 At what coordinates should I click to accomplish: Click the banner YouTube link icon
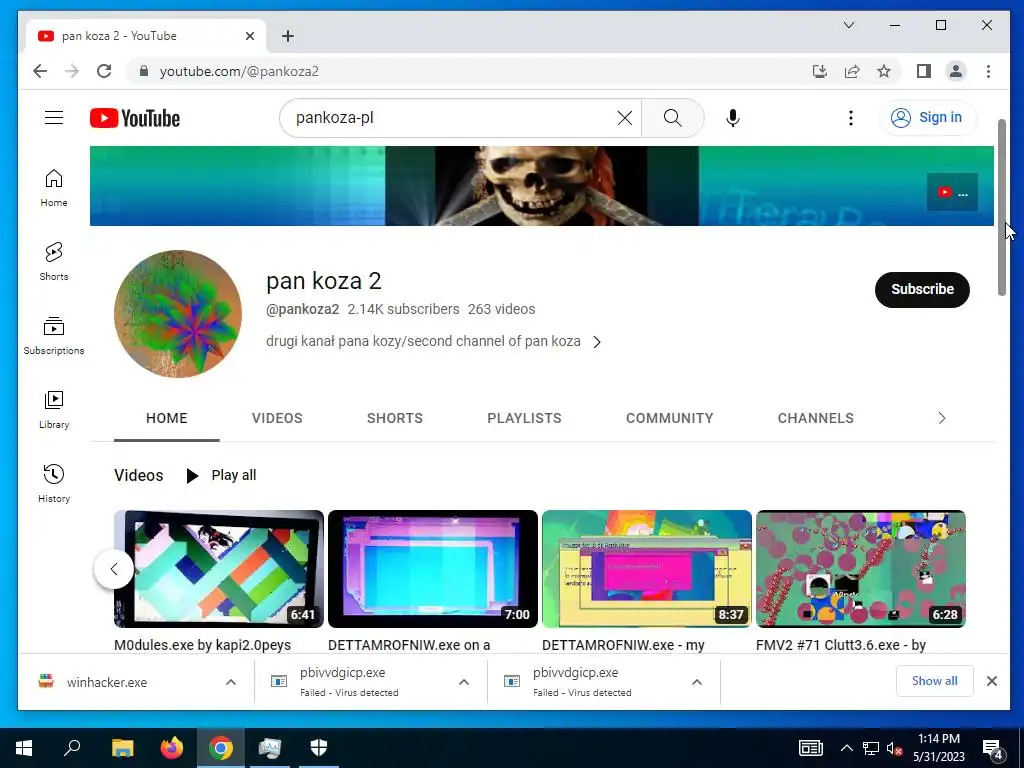tap(952, 192)
